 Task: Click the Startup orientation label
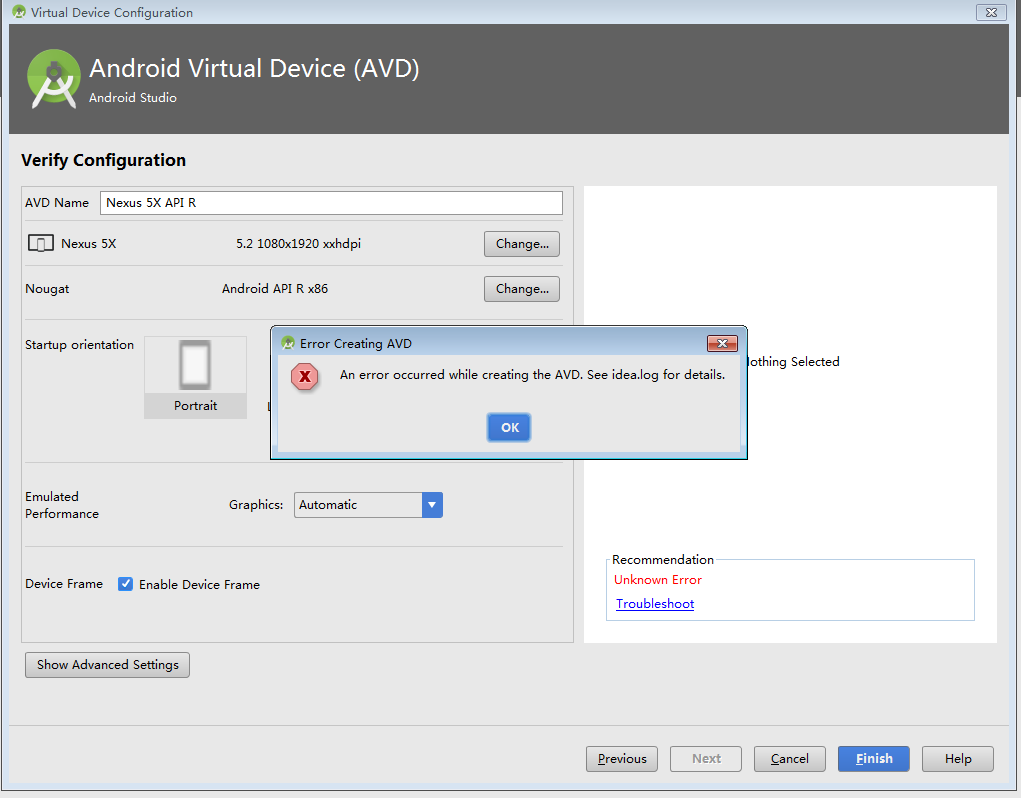click(79, 344)
